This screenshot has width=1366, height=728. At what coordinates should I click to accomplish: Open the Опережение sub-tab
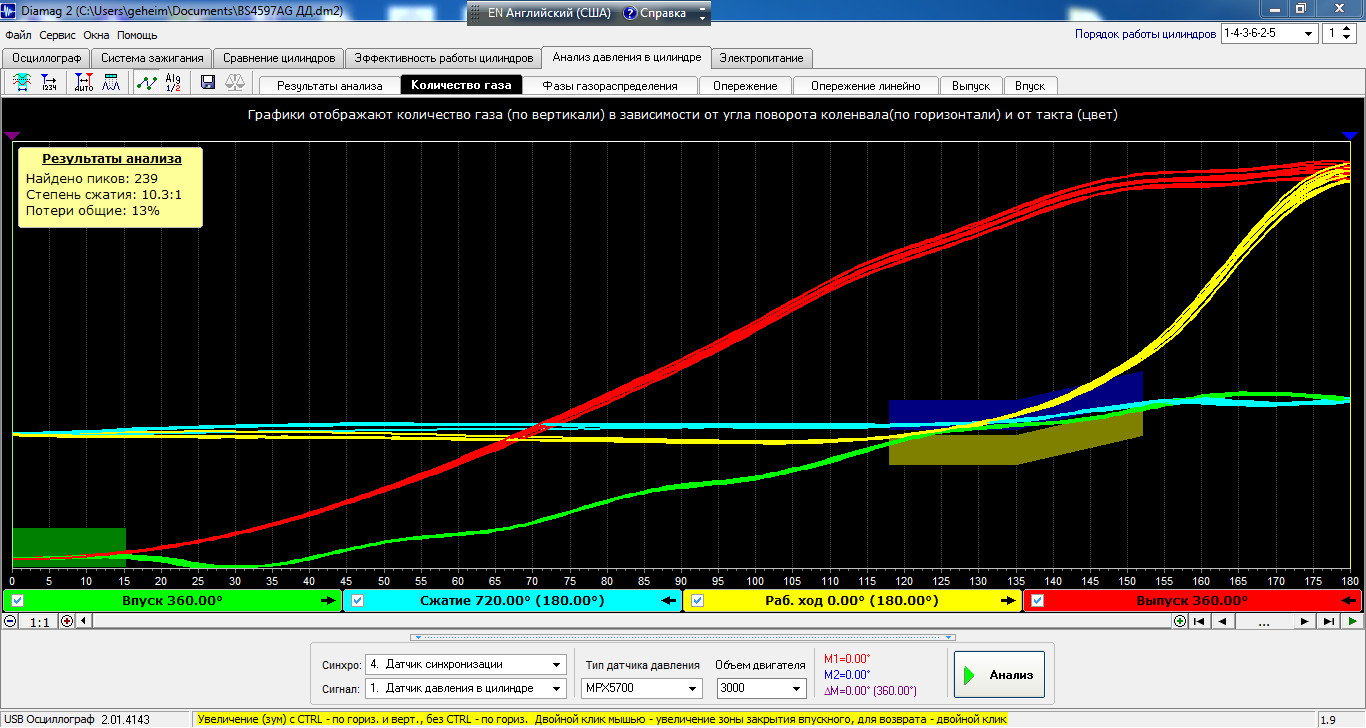[x=745, y=86]
